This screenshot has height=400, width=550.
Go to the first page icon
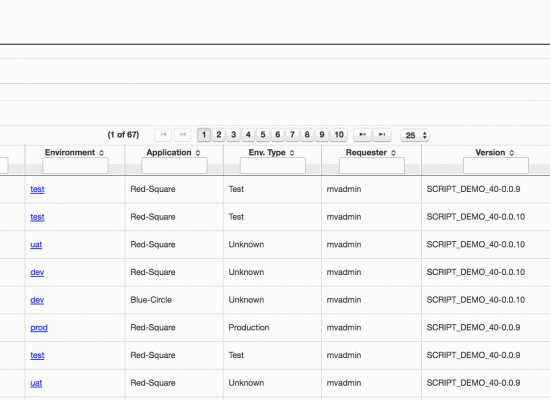[163, 135]
